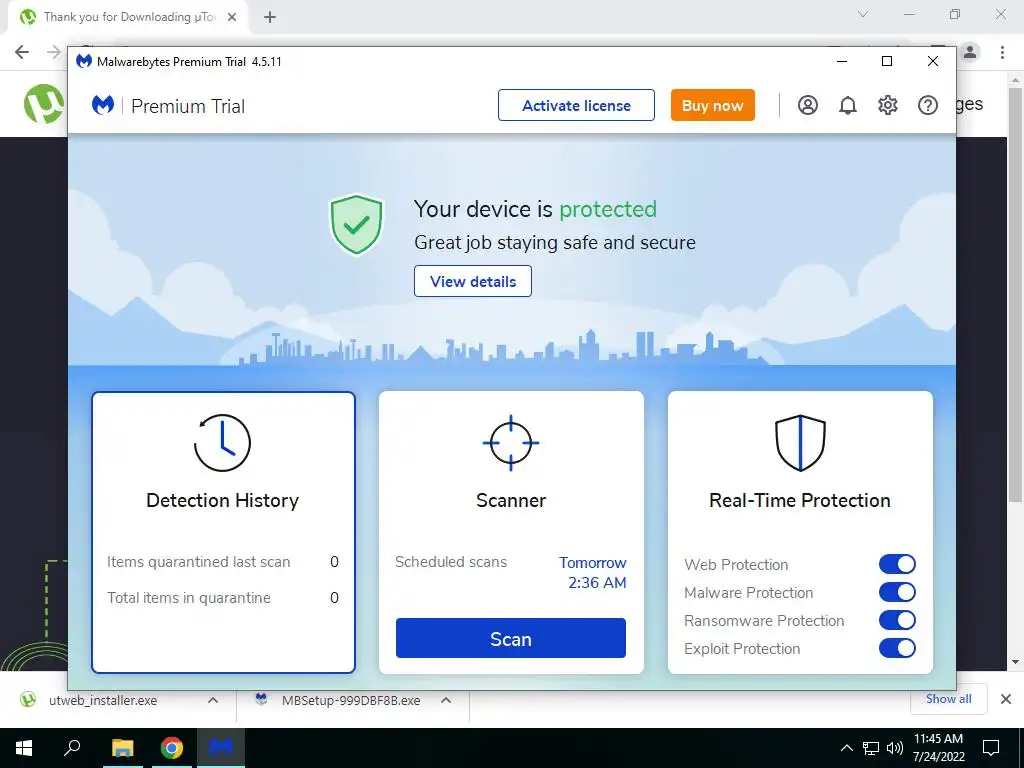Click Show all downloads
This screenshot has height=768, width=1024.
[x=948, y=699]
